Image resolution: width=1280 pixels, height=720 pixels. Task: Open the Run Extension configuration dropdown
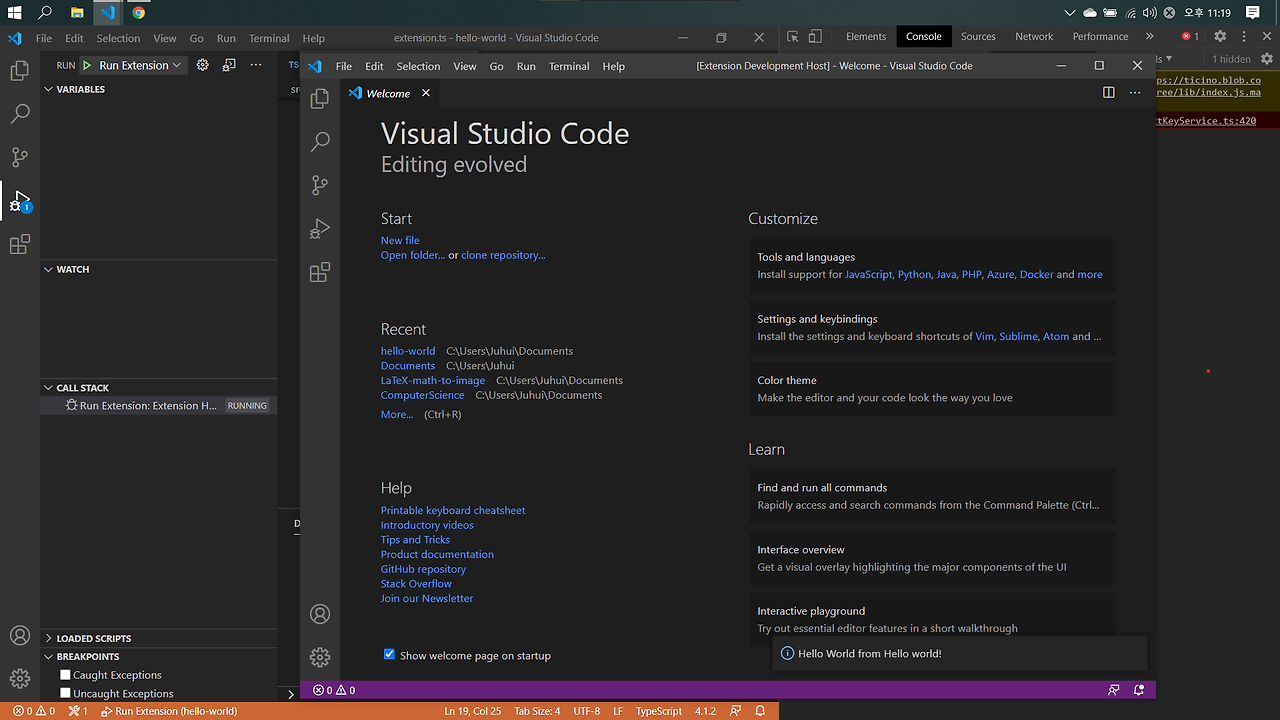tap(140, 65)
